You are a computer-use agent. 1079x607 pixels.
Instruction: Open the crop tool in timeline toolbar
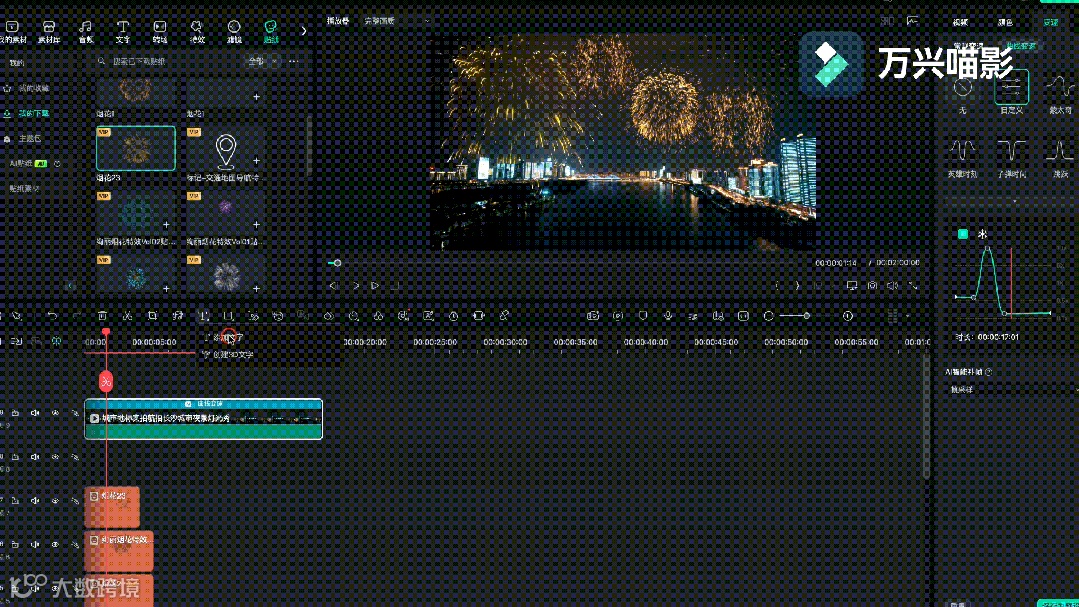[x=152, y=316]
